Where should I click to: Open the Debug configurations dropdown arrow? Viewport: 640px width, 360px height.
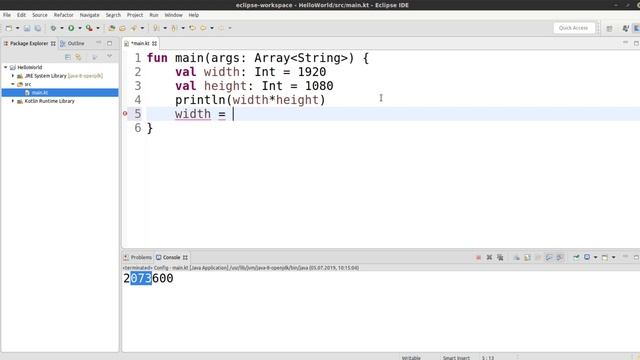(x=62, y=28)
